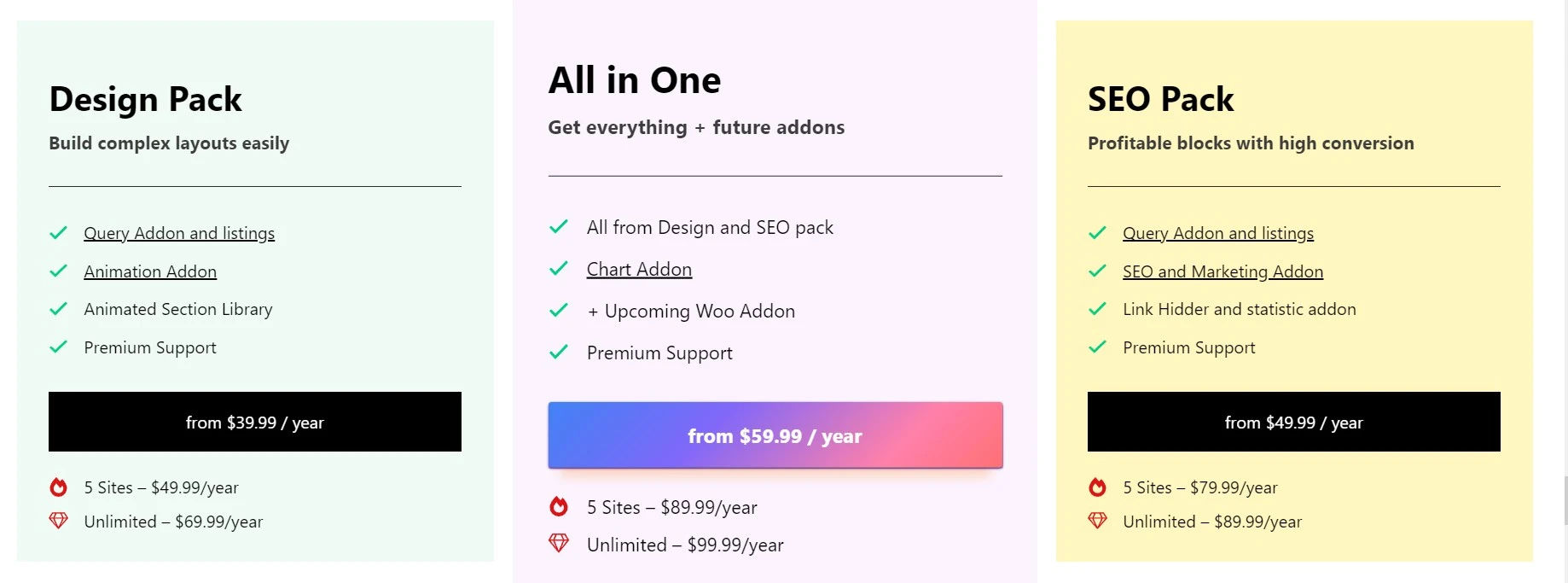Open the Chart Addon link
Image resolution: width=1568 pixels, height=583 pixels.
639,269
